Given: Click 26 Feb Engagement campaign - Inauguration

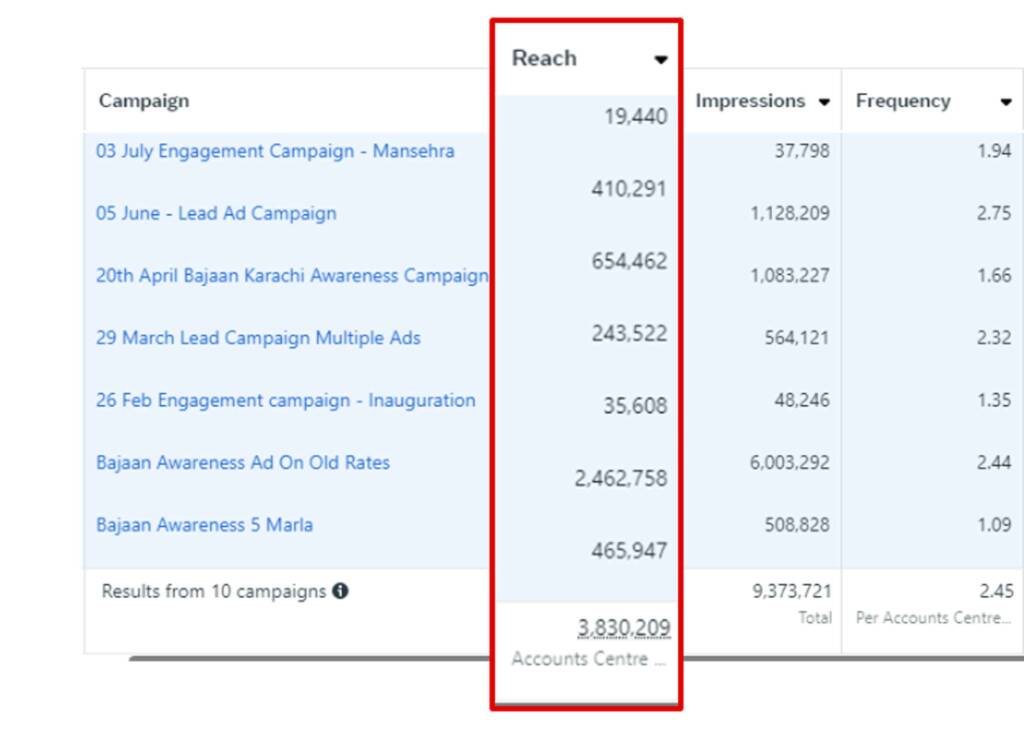Looking at the screenshot, I should (285, 400).
